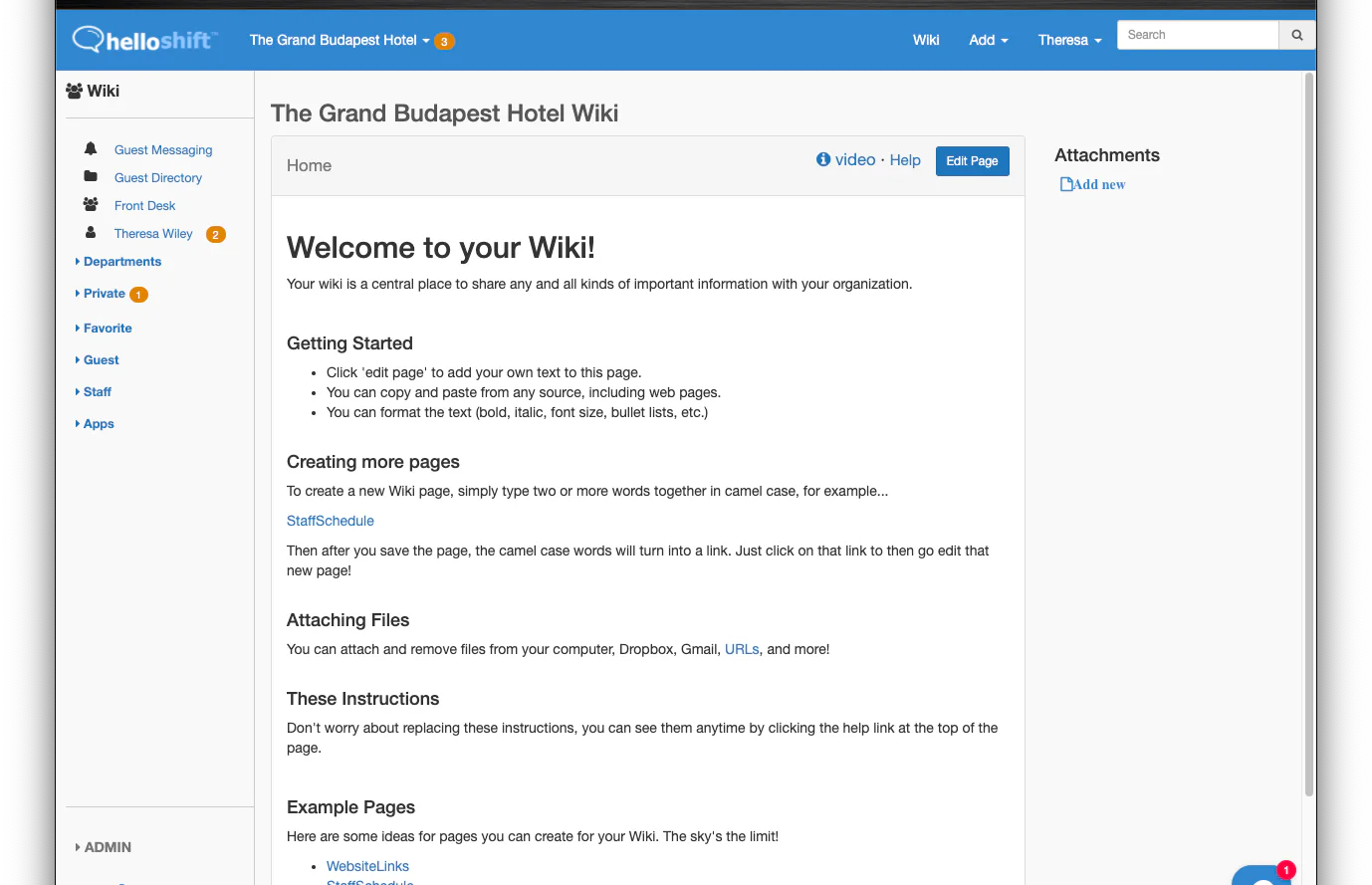Click the helloshift logo
Viewport: 1372px width, 885px height.
click(x=144, y=40)
